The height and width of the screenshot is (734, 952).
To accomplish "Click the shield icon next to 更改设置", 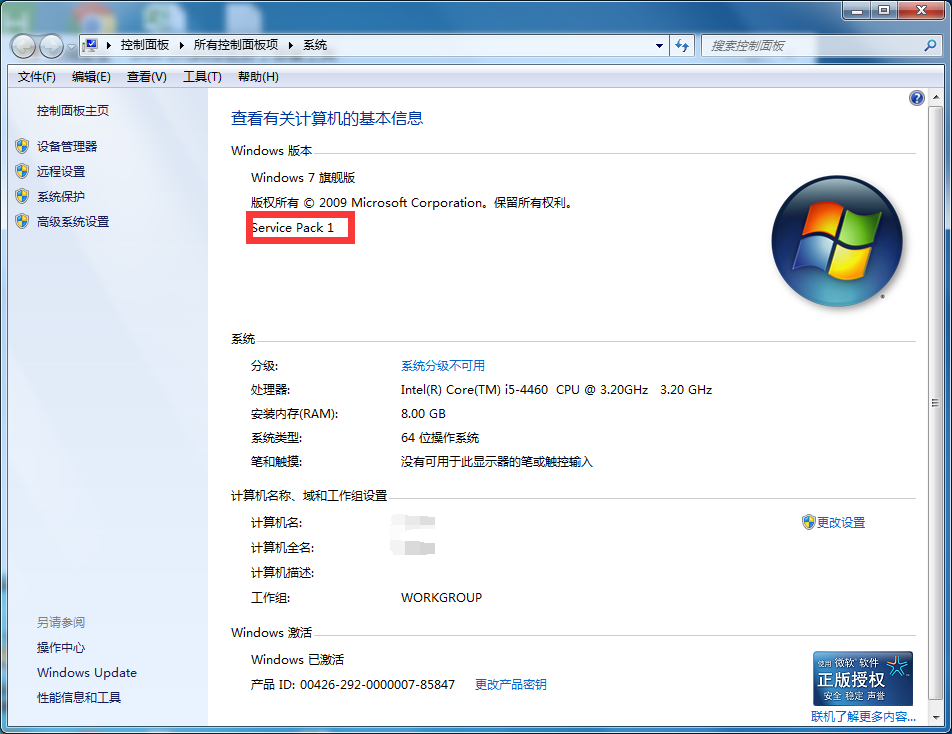I will [808, 522].
